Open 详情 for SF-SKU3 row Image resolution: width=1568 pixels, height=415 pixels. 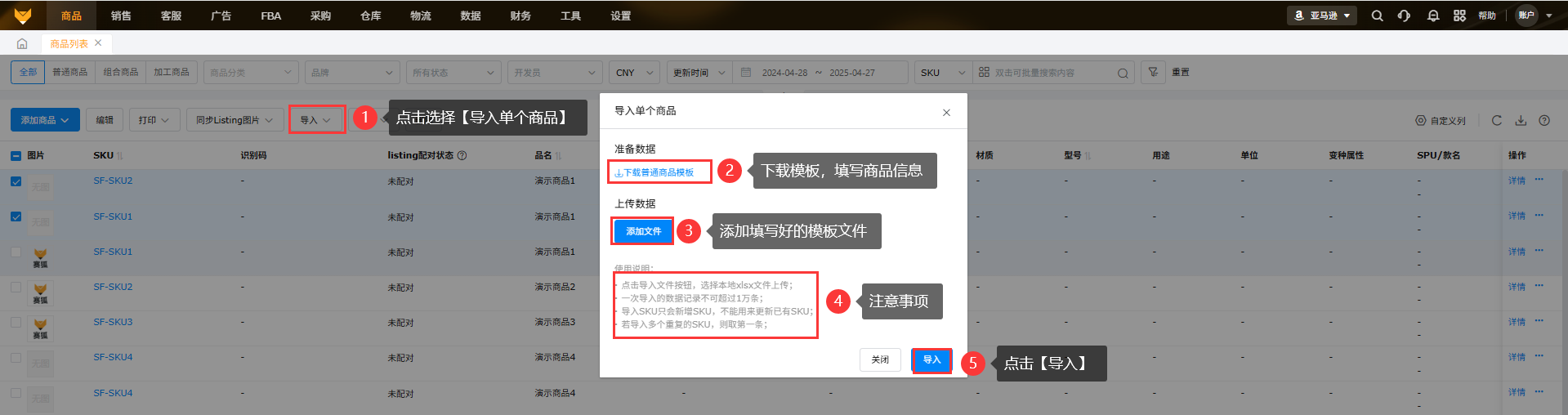tap(1517, 322)
